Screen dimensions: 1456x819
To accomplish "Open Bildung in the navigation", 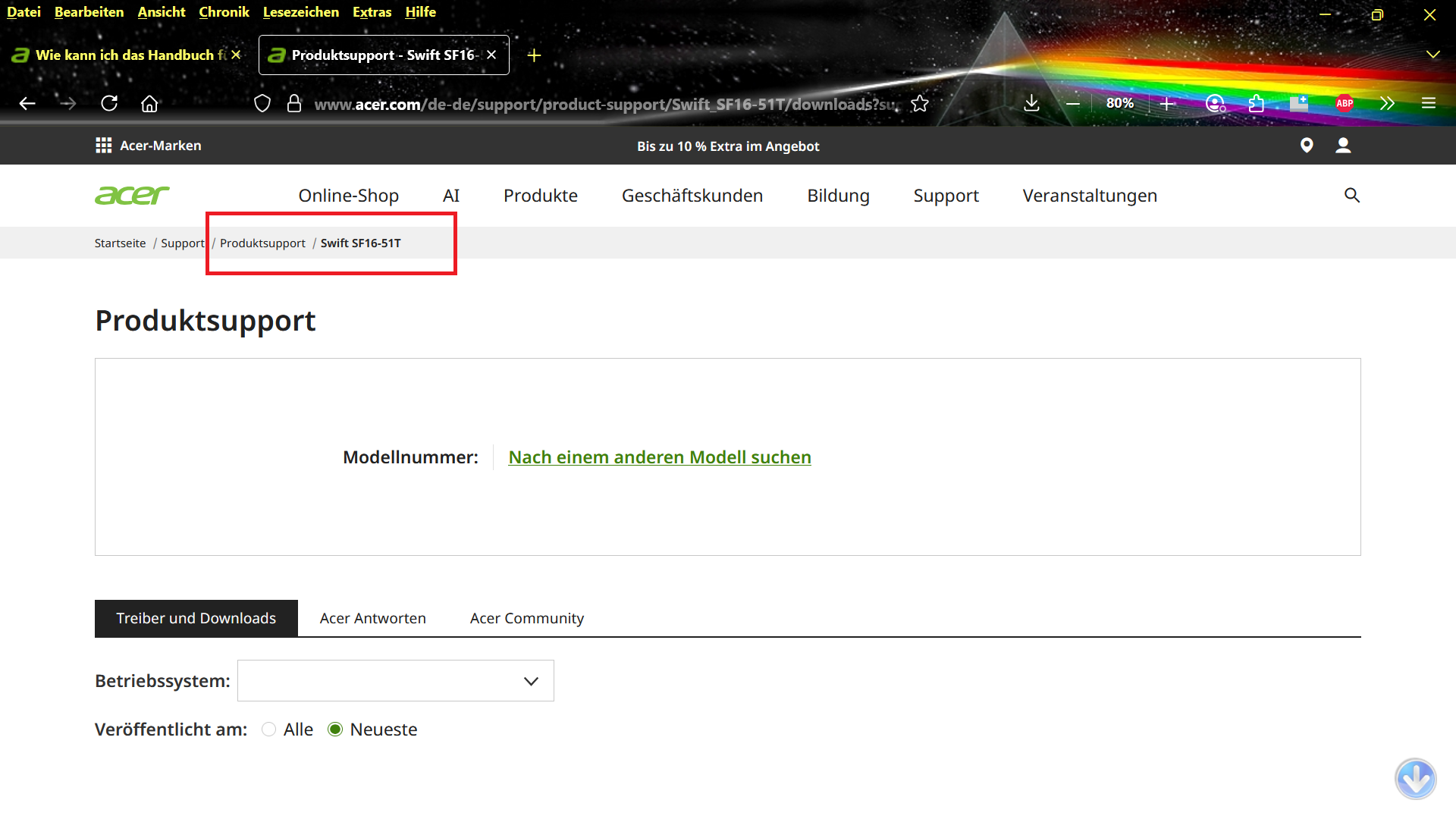I will point(838,196).
